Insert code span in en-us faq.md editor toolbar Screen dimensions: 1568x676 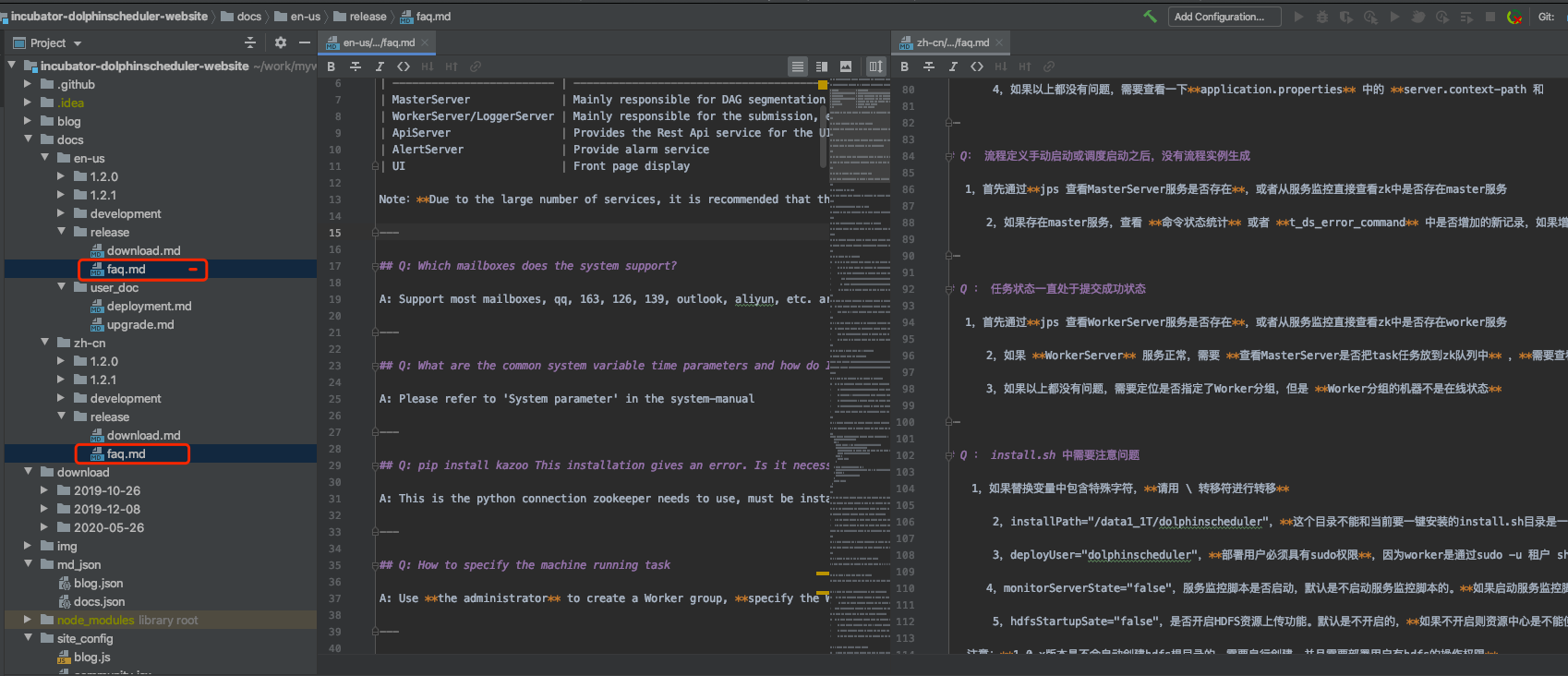click(x=404, y=66)
